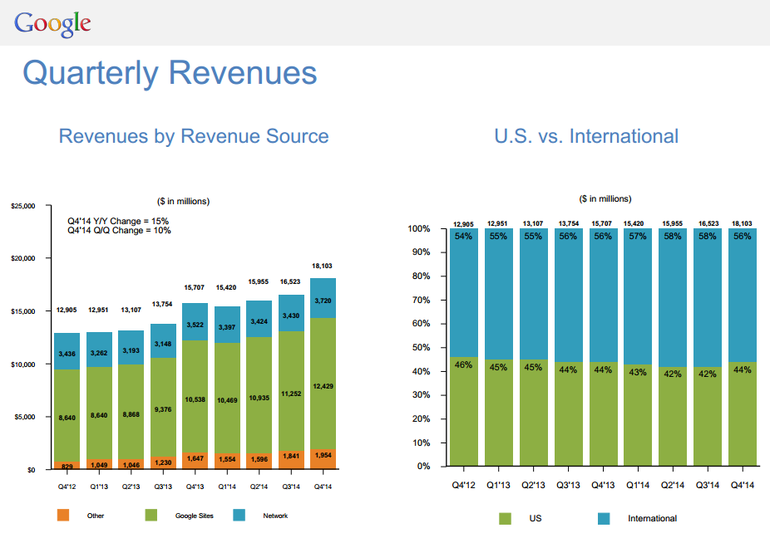Click the $15,000 y-axis label
This screenshot has width=770, height=533.
(23, 311)
